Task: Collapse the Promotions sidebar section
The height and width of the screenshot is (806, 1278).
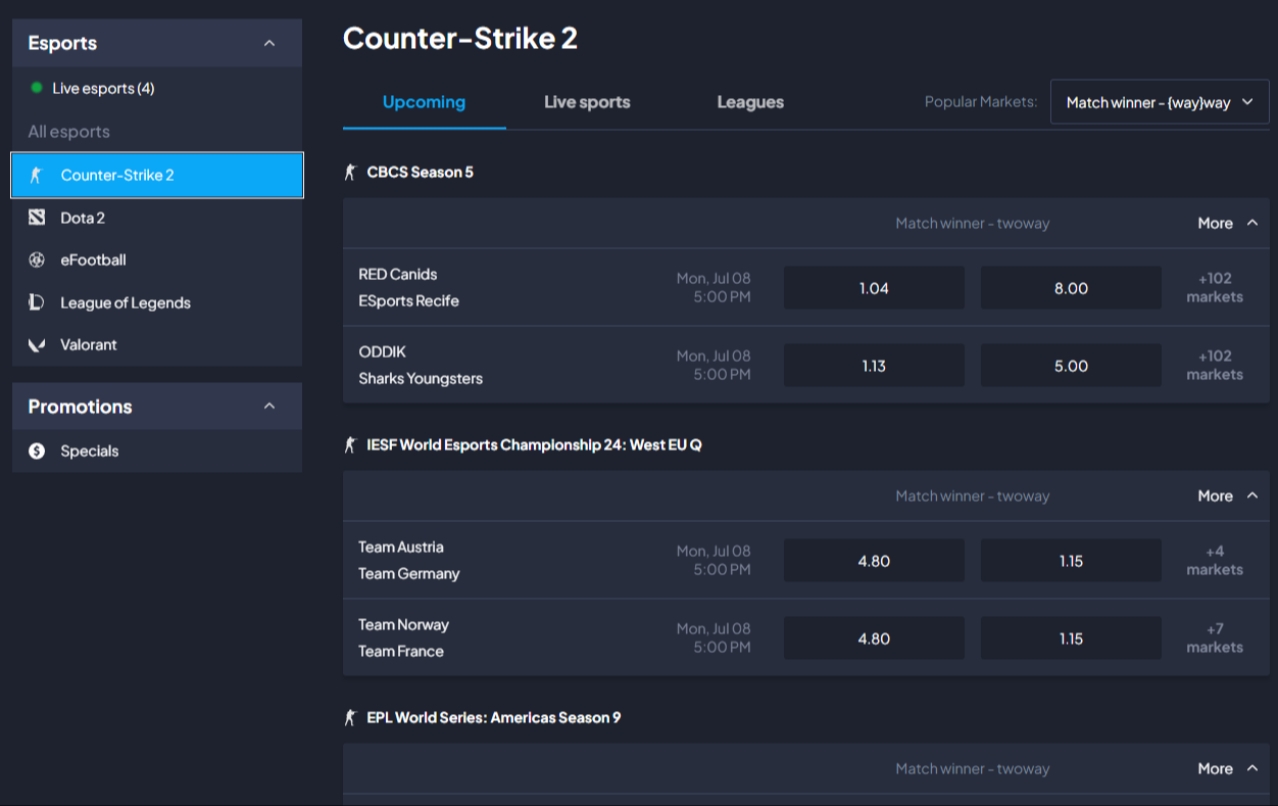Action: (x=269, y=406)
